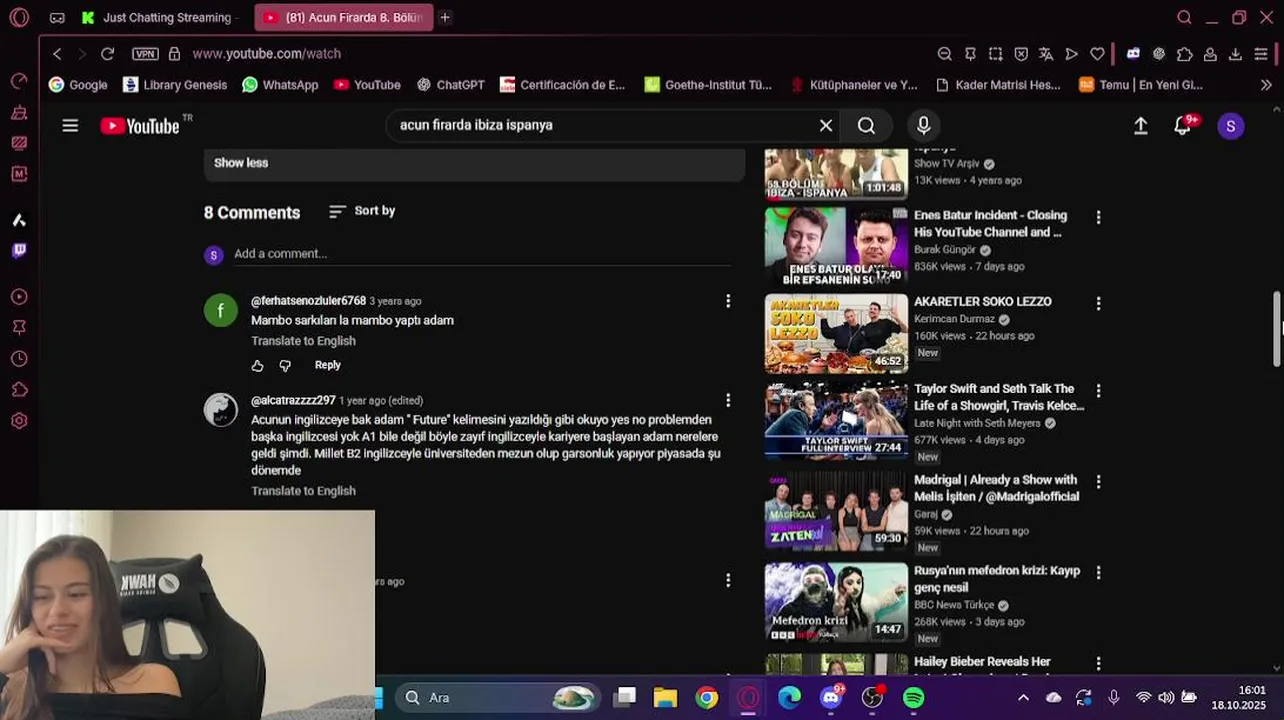Open AKARETLER SOKO LEZZO video thumbnail
This screenshot has width=1284, height=720.
click(x=836, y=333)
